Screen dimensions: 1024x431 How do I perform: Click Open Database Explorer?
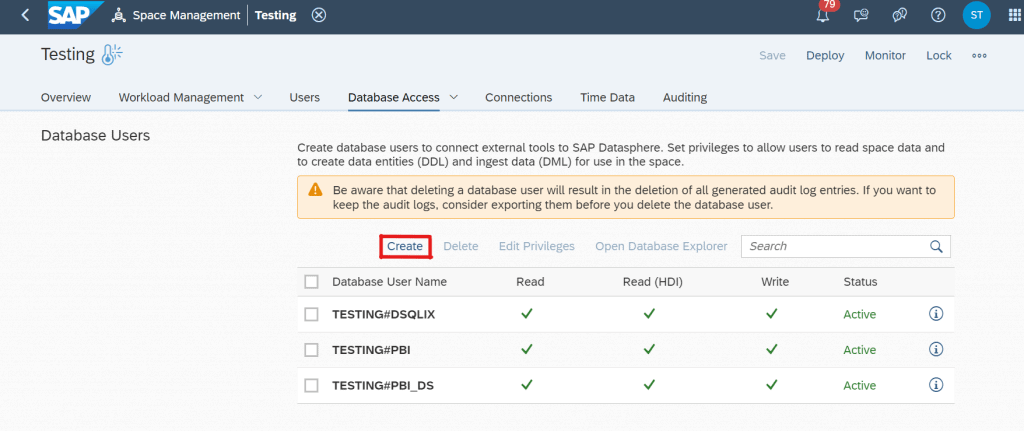coord(661,246)
